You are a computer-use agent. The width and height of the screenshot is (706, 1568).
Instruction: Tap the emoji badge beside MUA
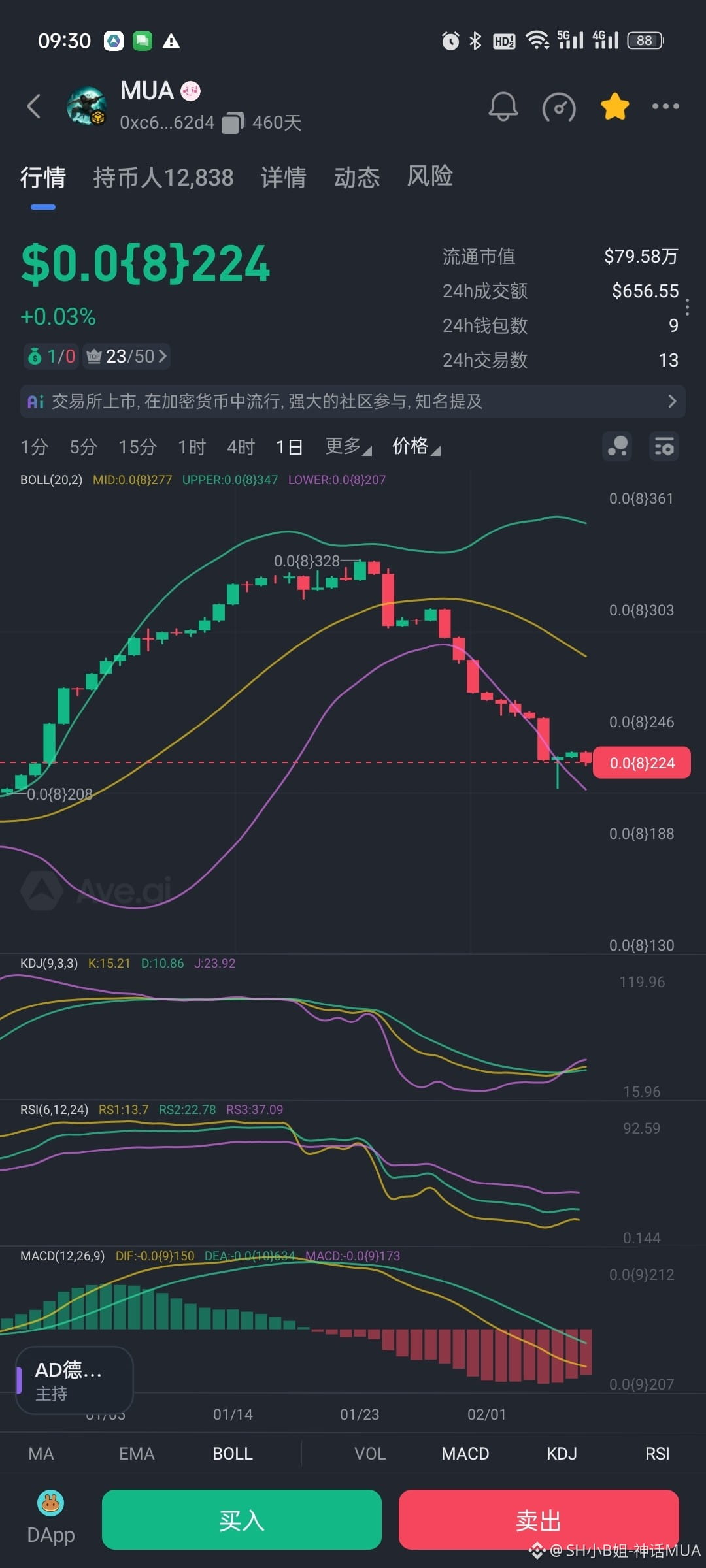[x=190, y=91]
